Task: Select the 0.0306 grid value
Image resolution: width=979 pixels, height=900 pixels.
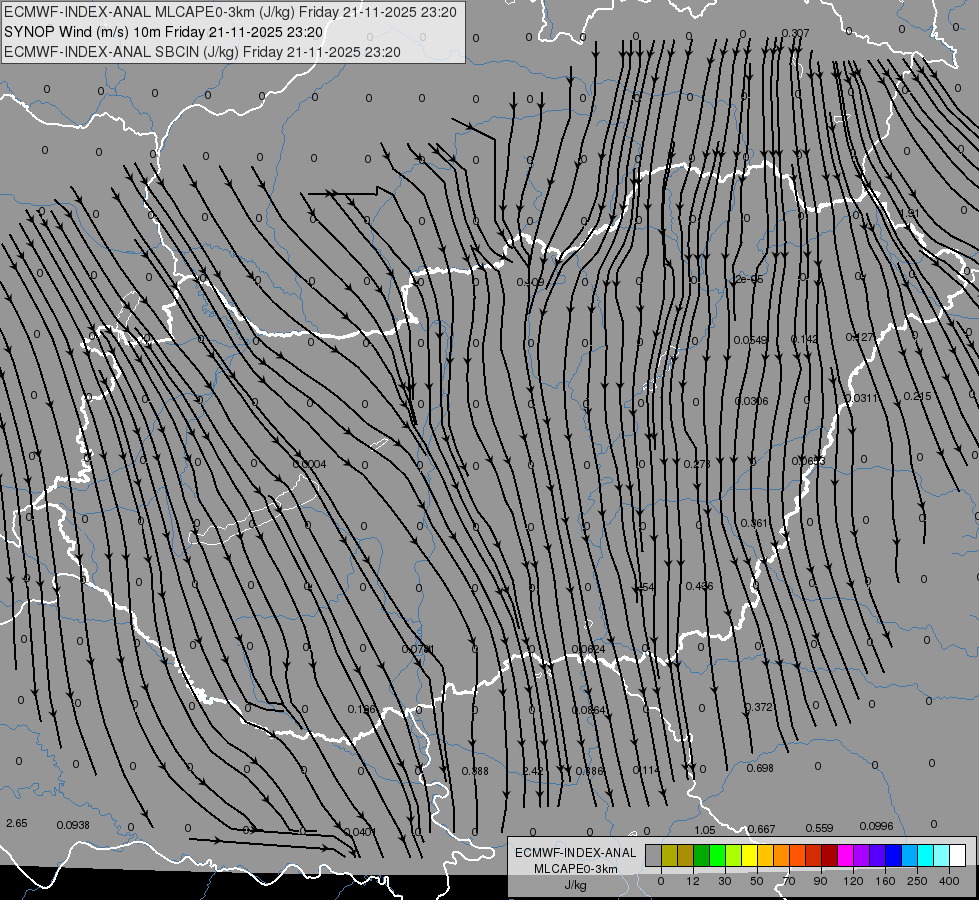Action: tap(752, 400)
